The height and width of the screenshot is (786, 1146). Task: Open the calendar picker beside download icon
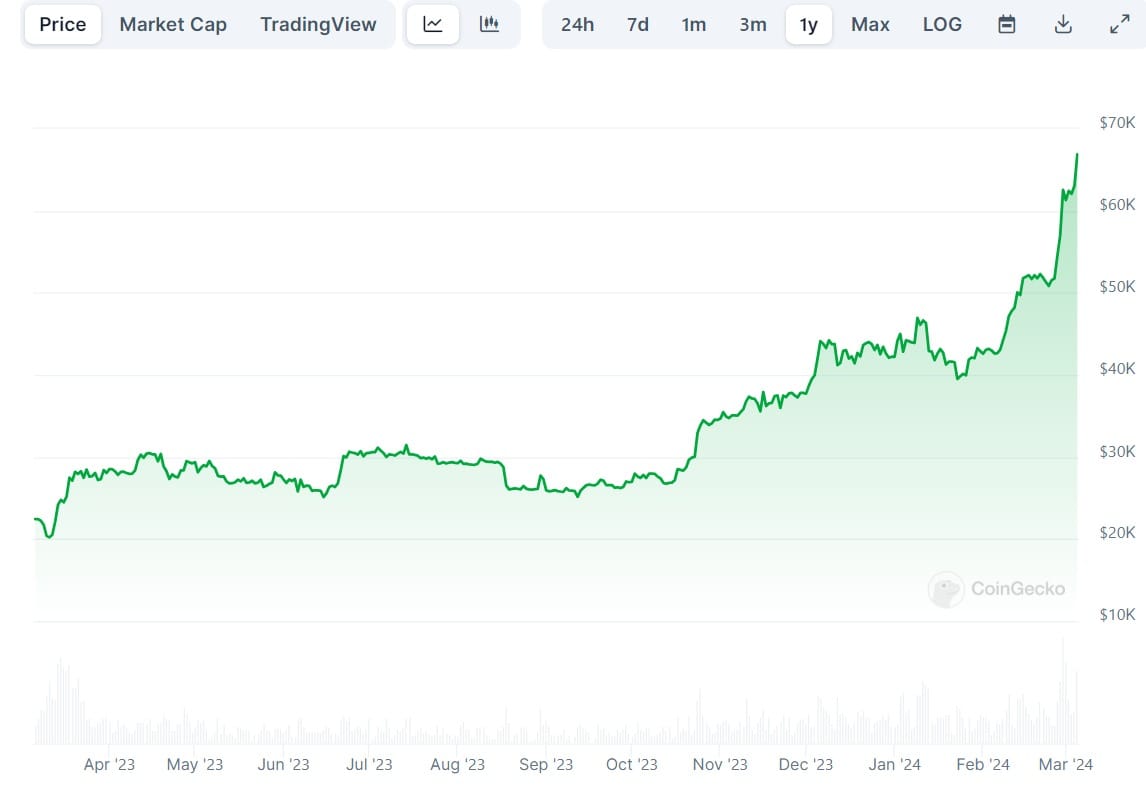pos(1007,23)
